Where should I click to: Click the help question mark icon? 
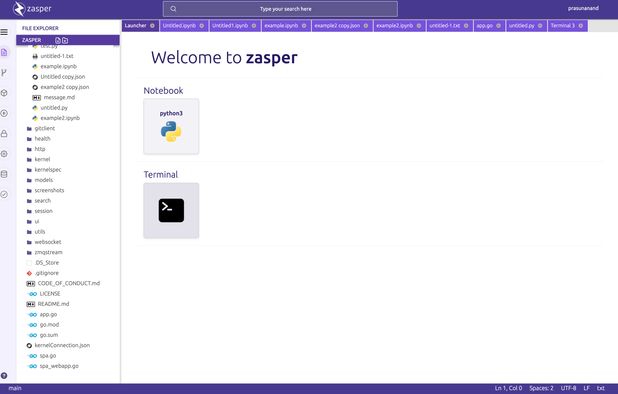click(x=4, y=375)
